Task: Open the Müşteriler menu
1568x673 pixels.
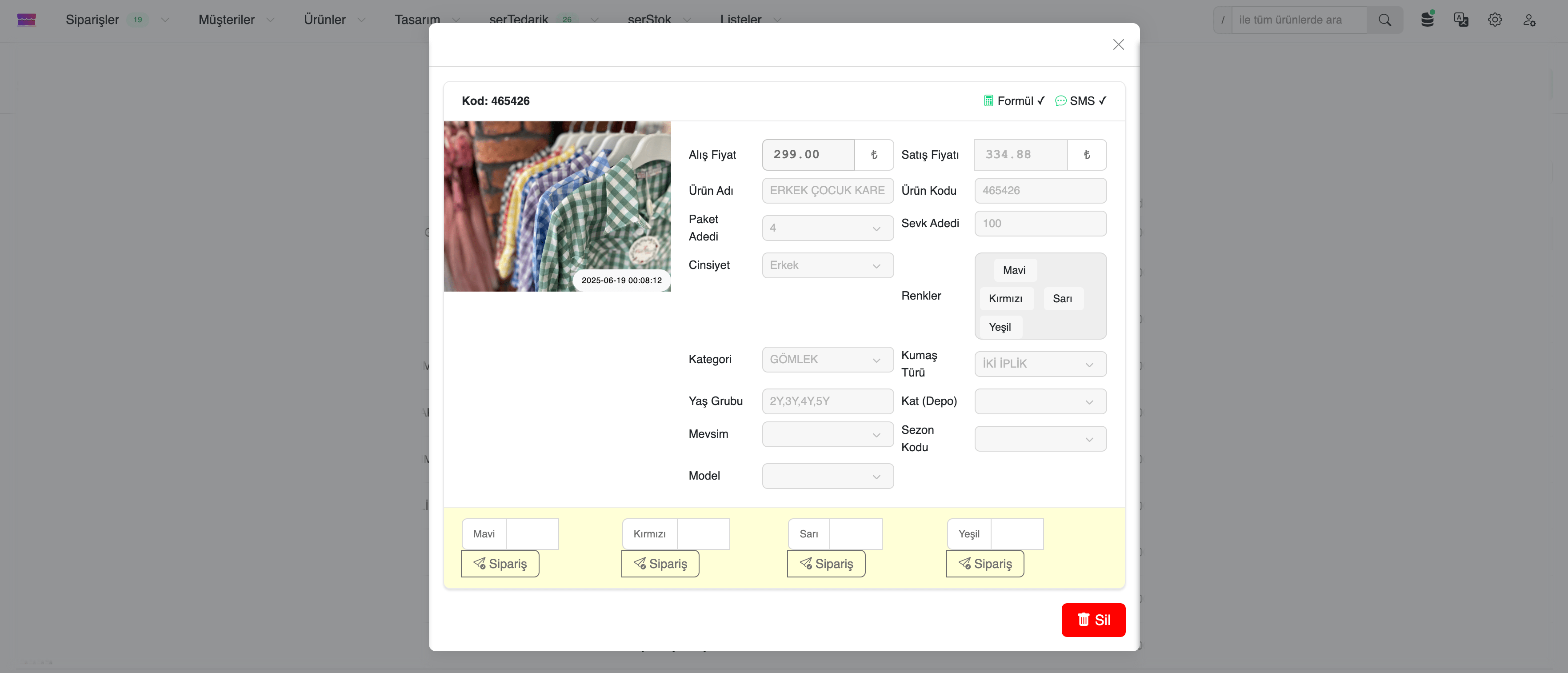Action: 226,20
